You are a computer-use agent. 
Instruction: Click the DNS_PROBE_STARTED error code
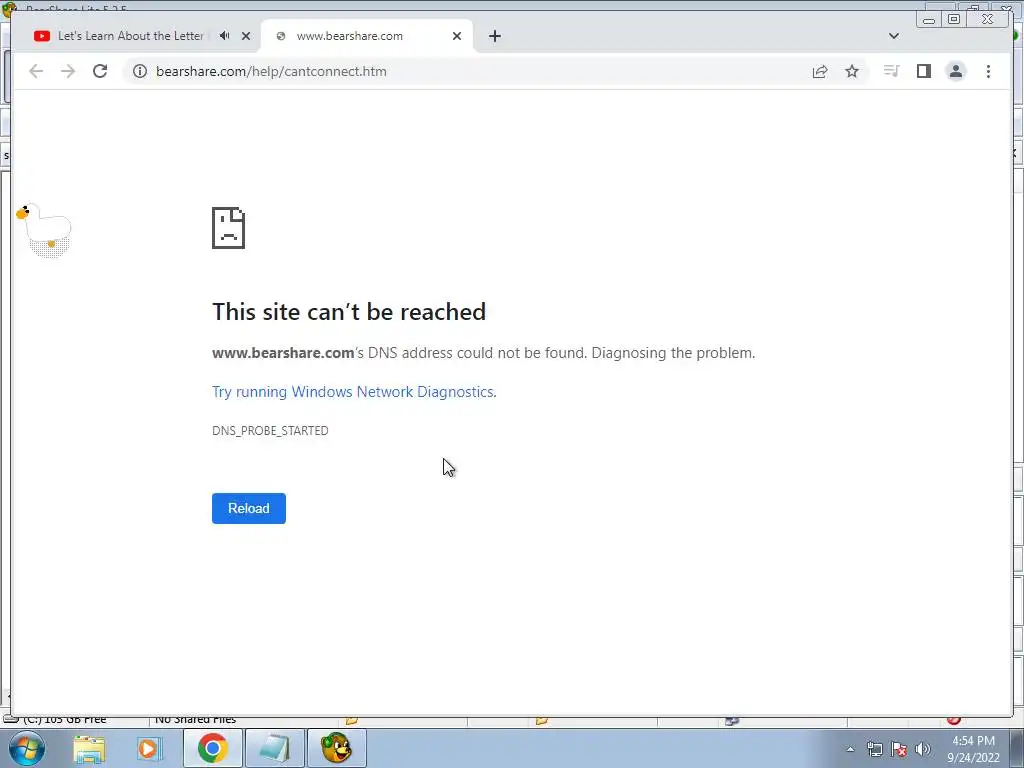(x=270, y=430)
